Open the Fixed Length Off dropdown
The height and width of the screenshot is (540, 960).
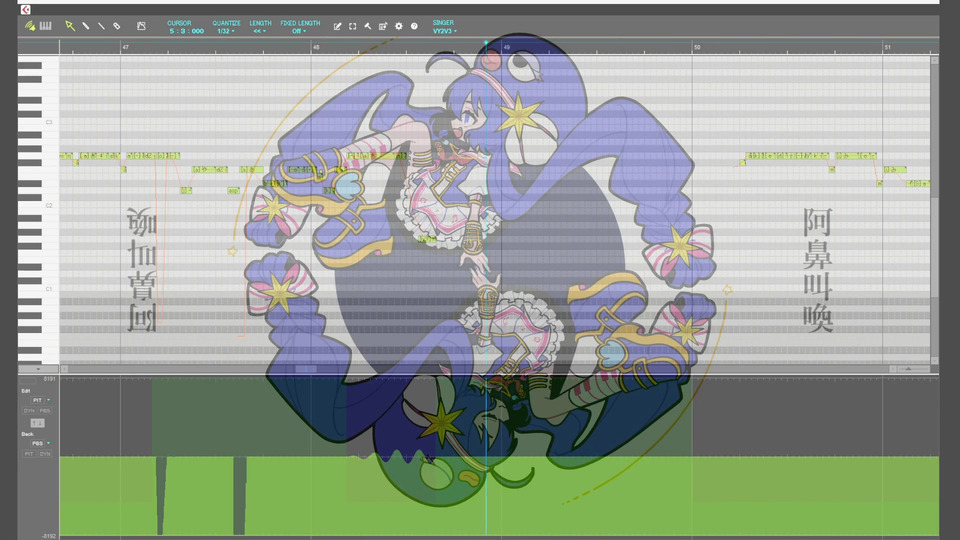[298, 31]
